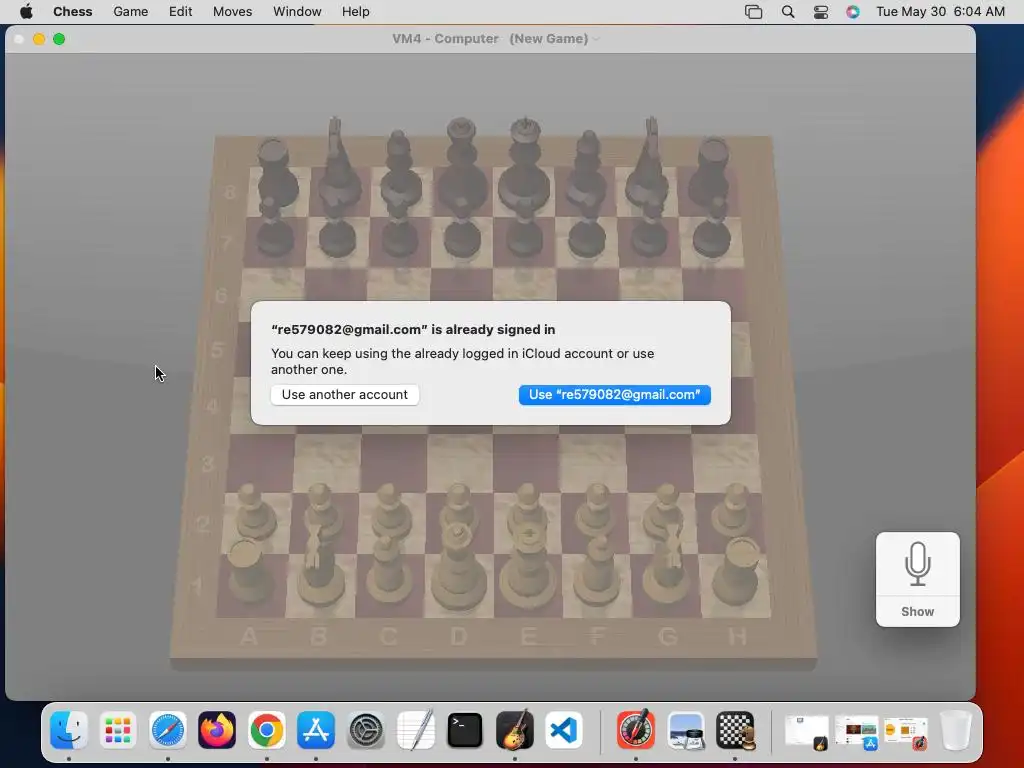The image size is (1024, 768).
Task: Click the green full-screen window button
Action: 59,39
